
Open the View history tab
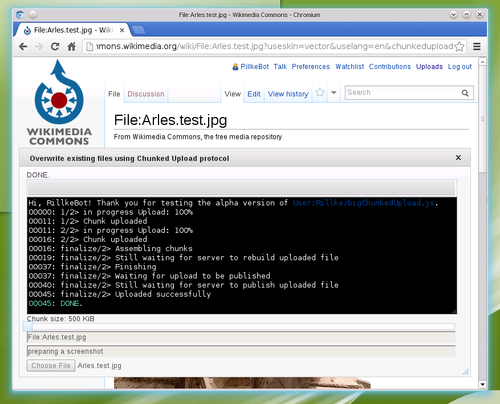(288, 94)
